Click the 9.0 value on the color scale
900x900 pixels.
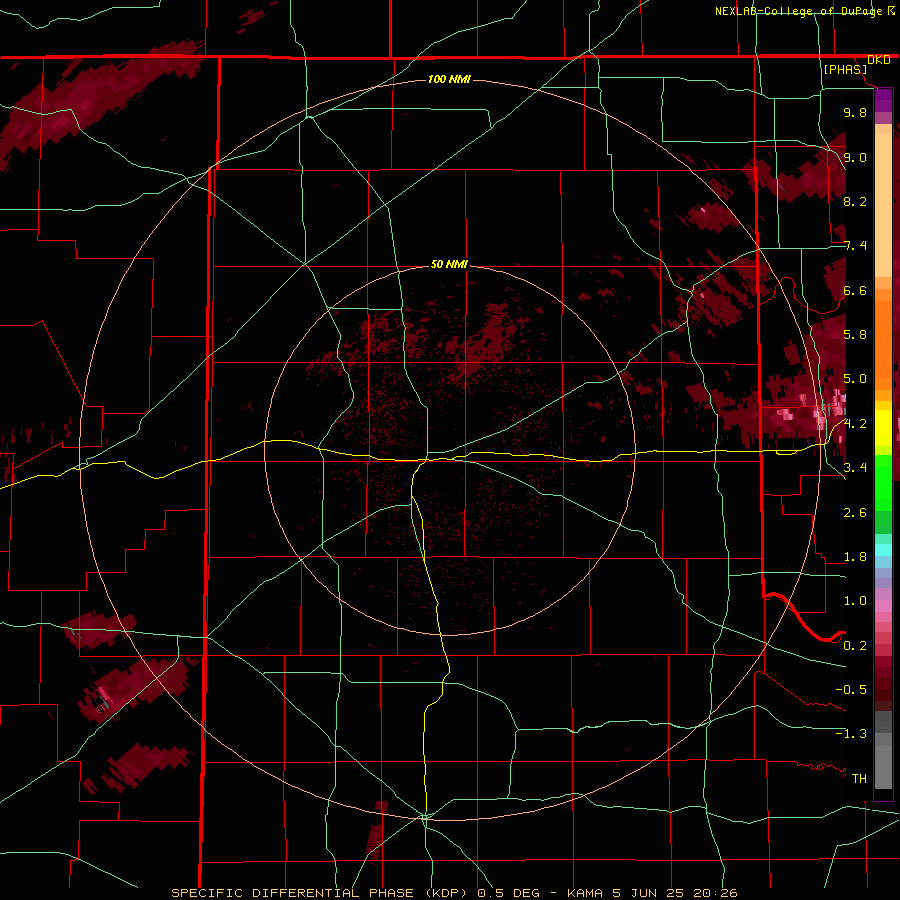point(855,157)
